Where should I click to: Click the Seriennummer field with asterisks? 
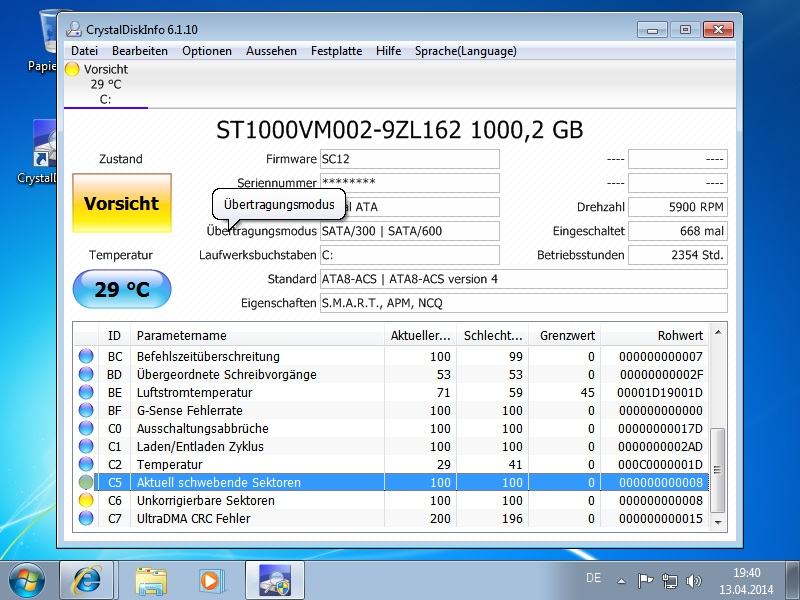click(410, 183)
